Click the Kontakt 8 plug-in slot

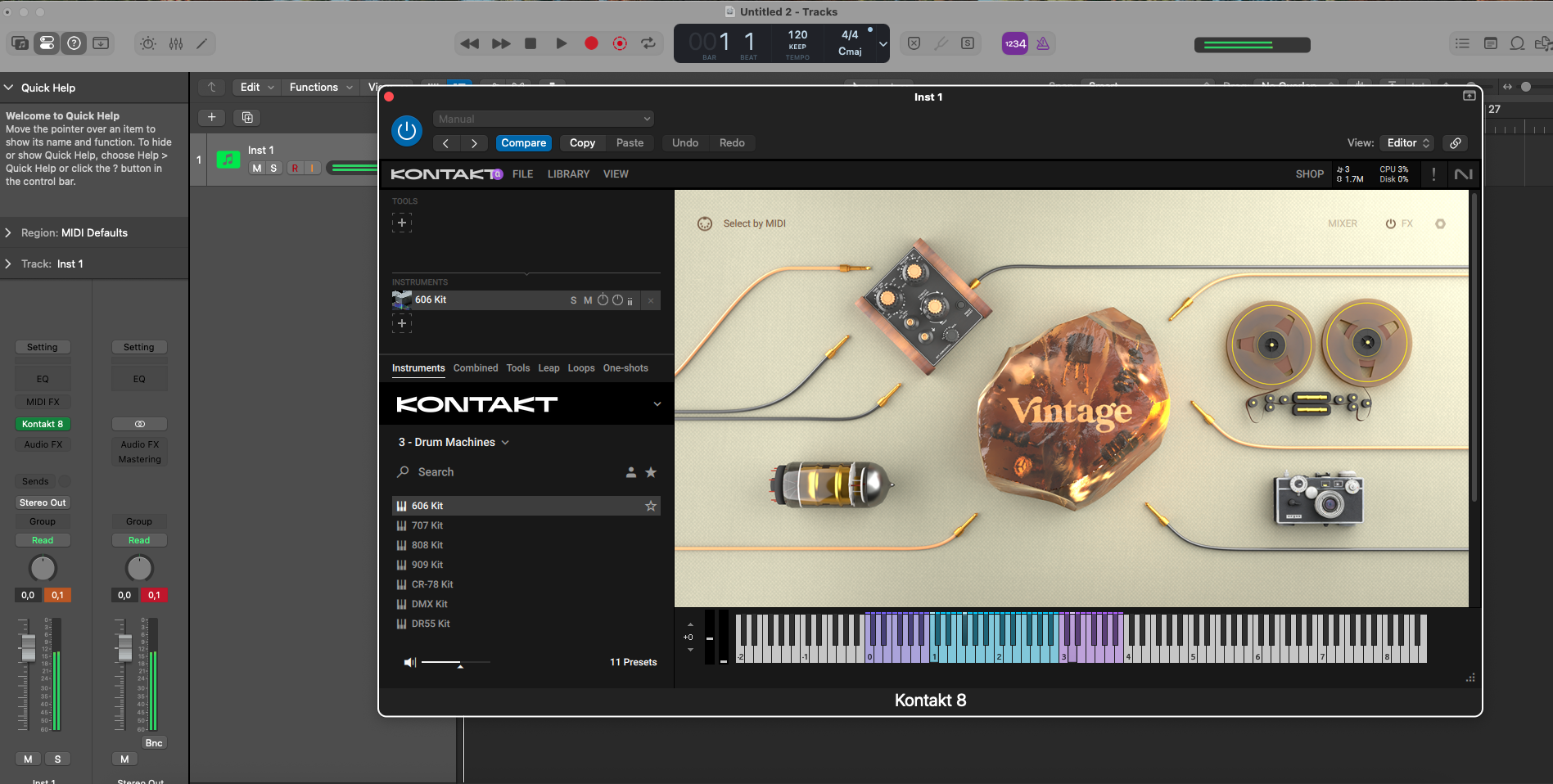pyautogui.click(x=43, y=424)
